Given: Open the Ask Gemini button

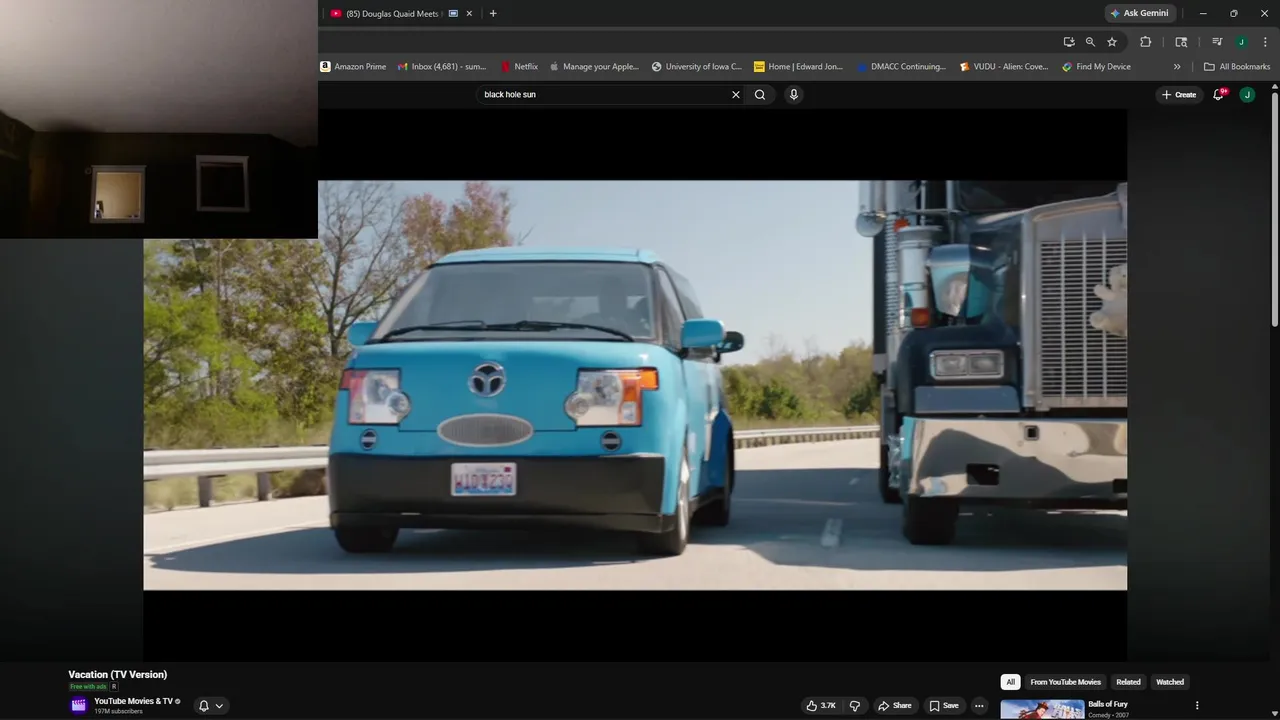Looking at the screenshot, I should [x=1139, y=13].
